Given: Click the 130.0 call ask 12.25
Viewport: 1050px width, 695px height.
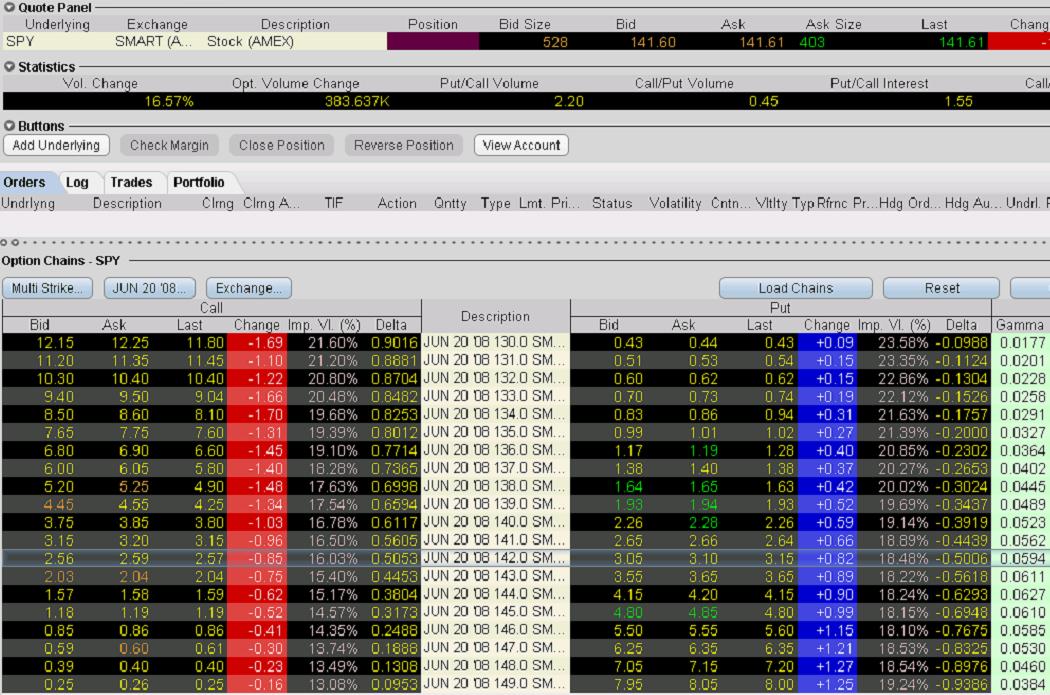Looking at the screenshot, I should click(130, 343).
